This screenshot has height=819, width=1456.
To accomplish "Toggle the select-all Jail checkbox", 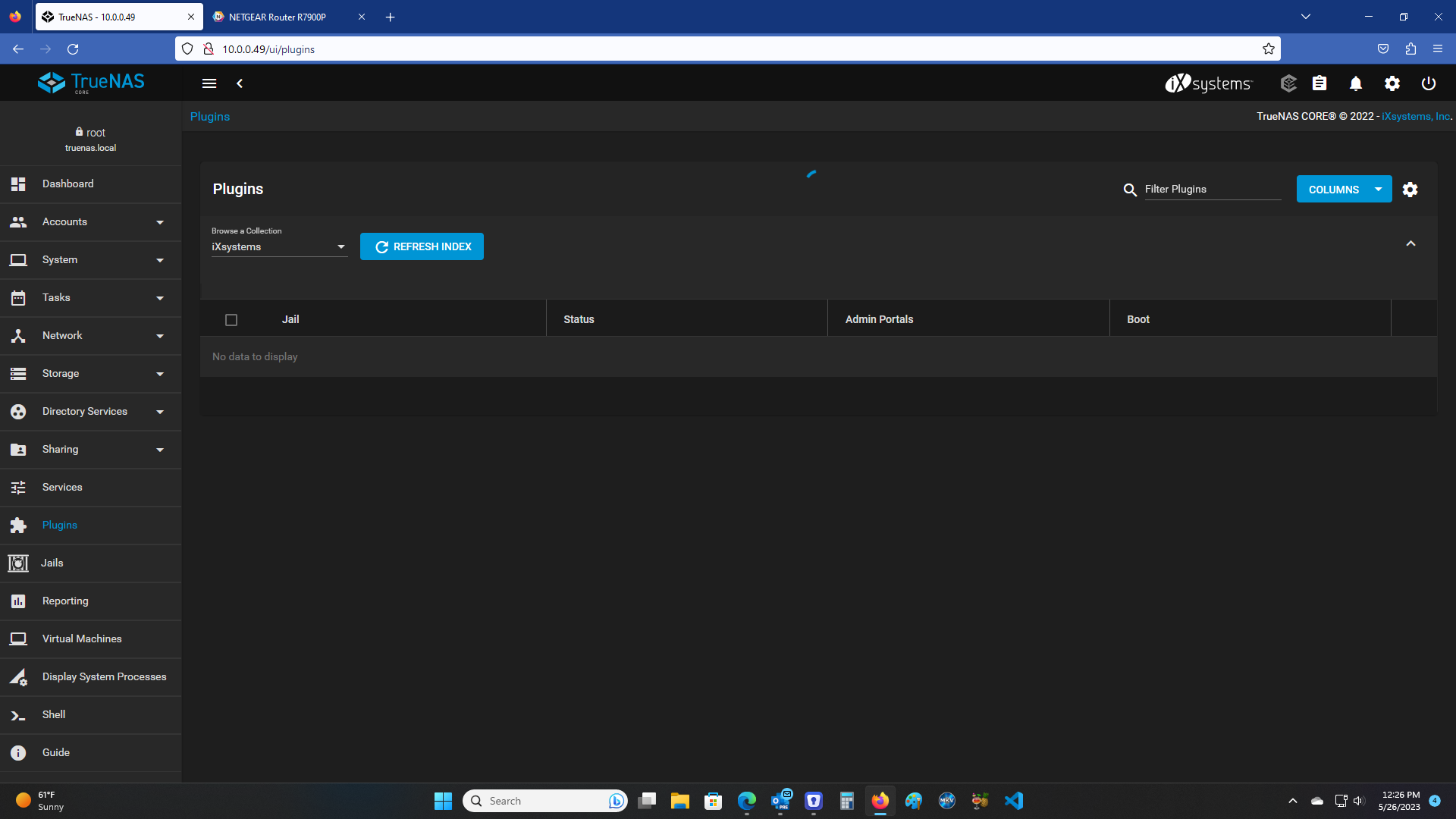I will tap(231, 320).
